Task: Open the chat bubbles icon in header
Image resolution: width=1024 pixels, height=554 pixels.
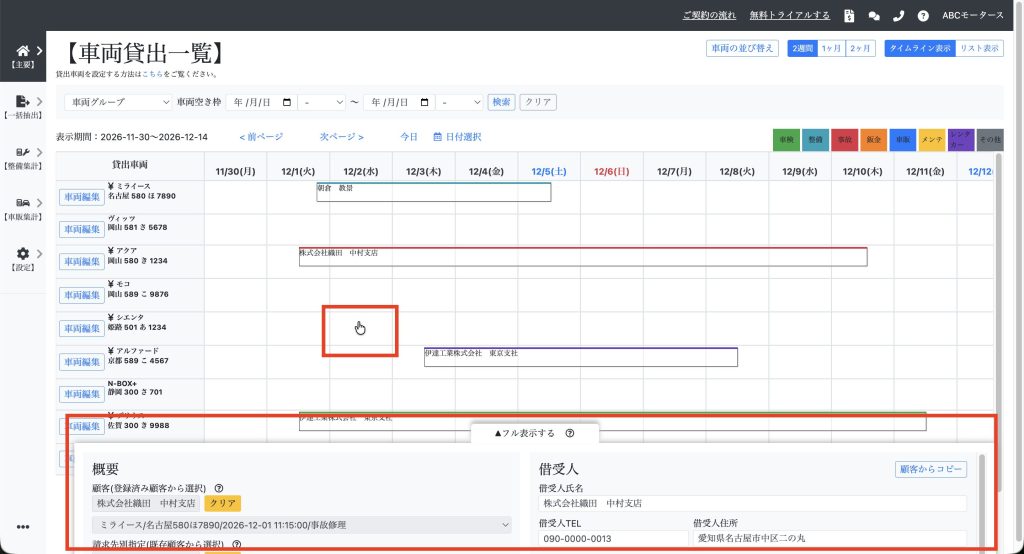Action: [x=874, y=16]
